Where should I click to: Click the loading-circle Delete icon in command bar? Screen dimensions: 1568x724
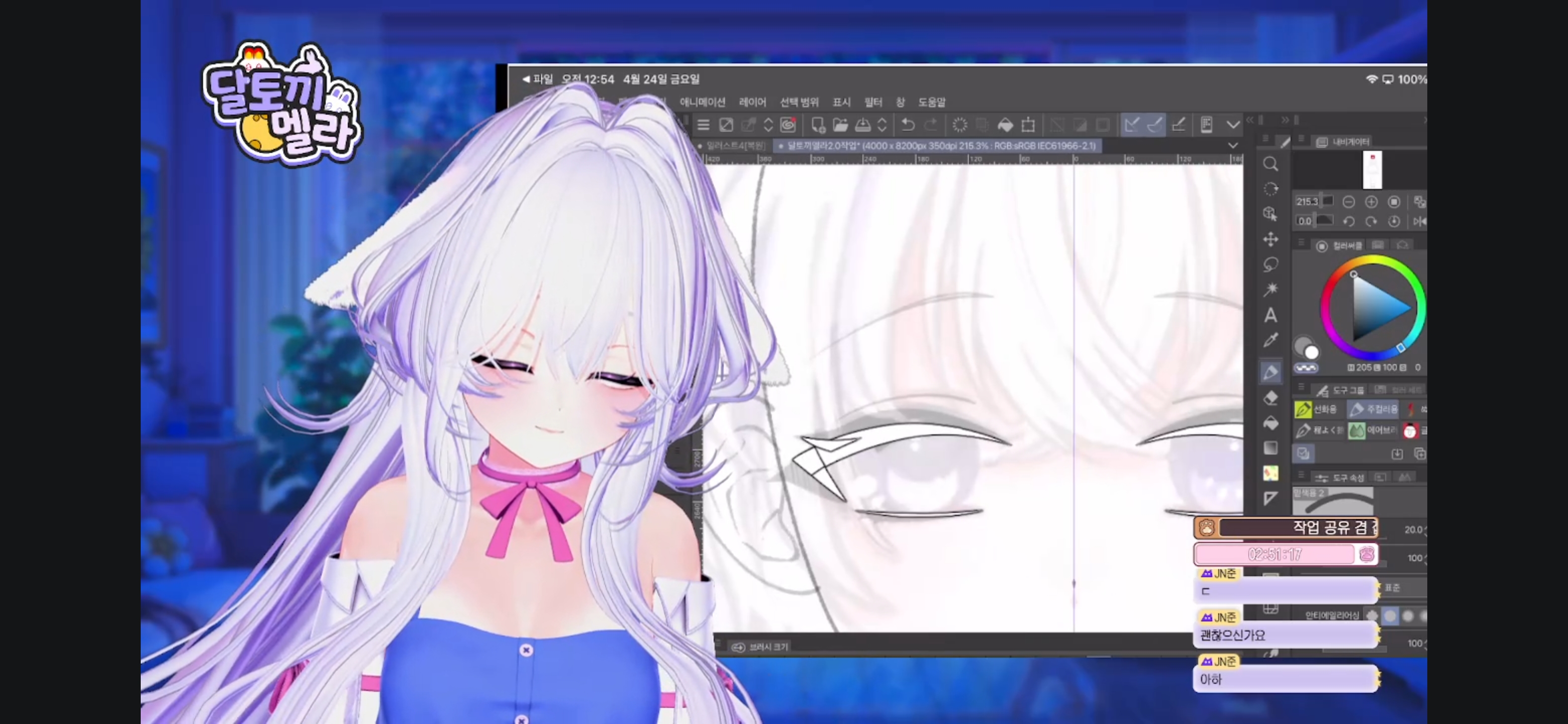tap(960, 125)
